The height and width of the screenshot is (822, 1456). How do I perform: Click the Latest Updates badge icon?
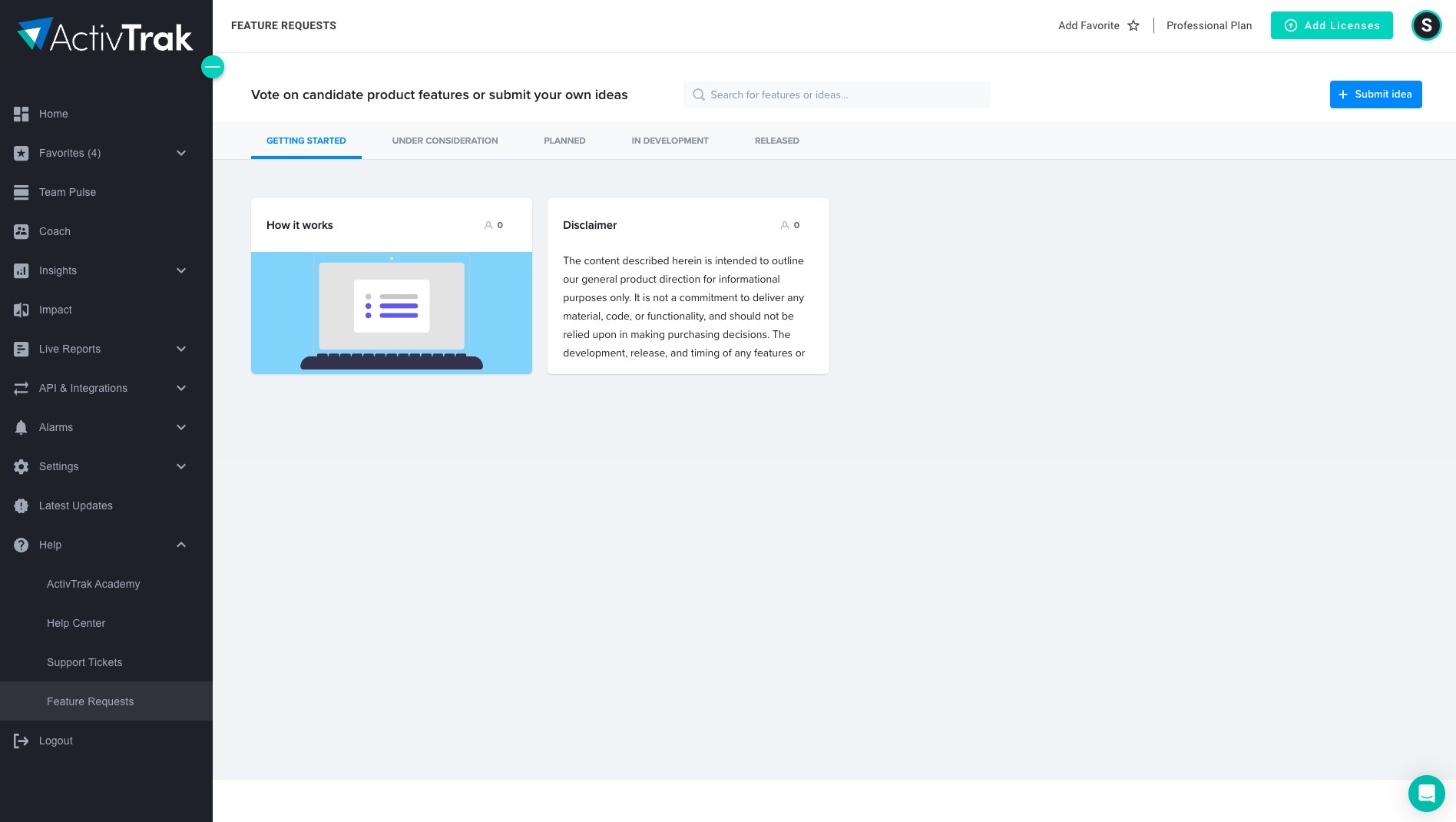pyautogui.click(x=22, y=505)
